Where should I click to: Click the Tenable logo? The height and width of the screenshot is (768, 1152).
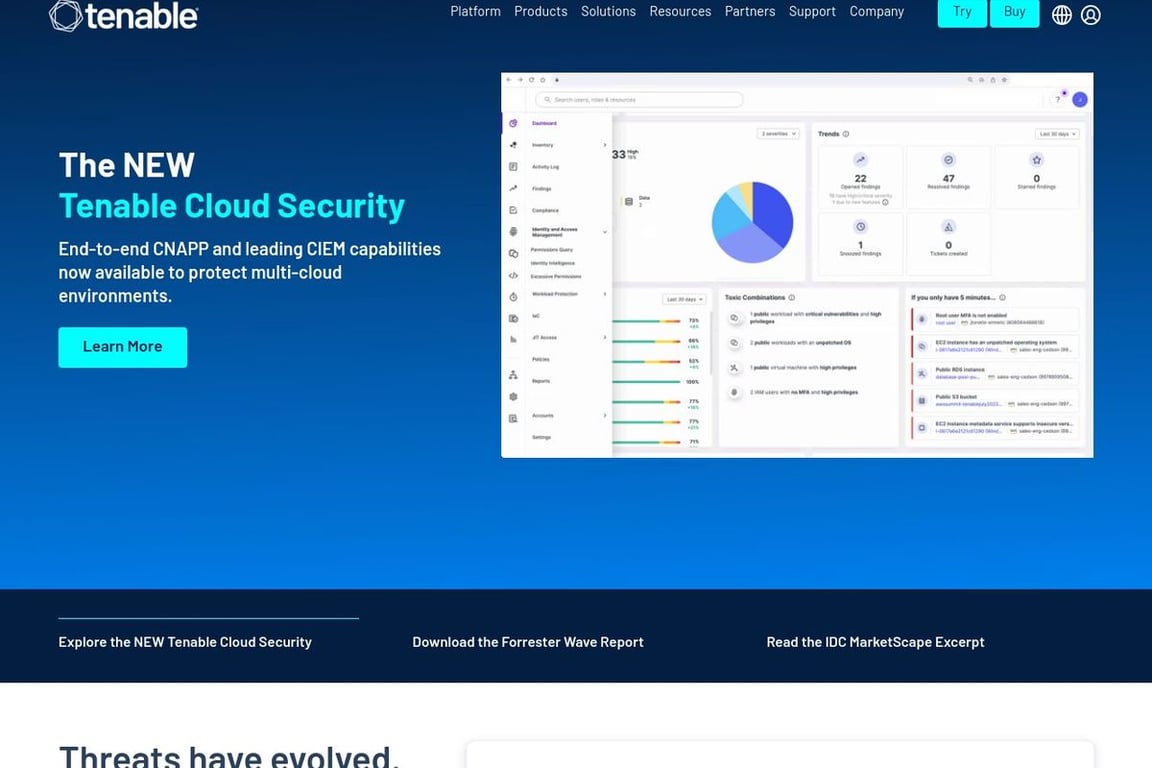coord(122,15)
